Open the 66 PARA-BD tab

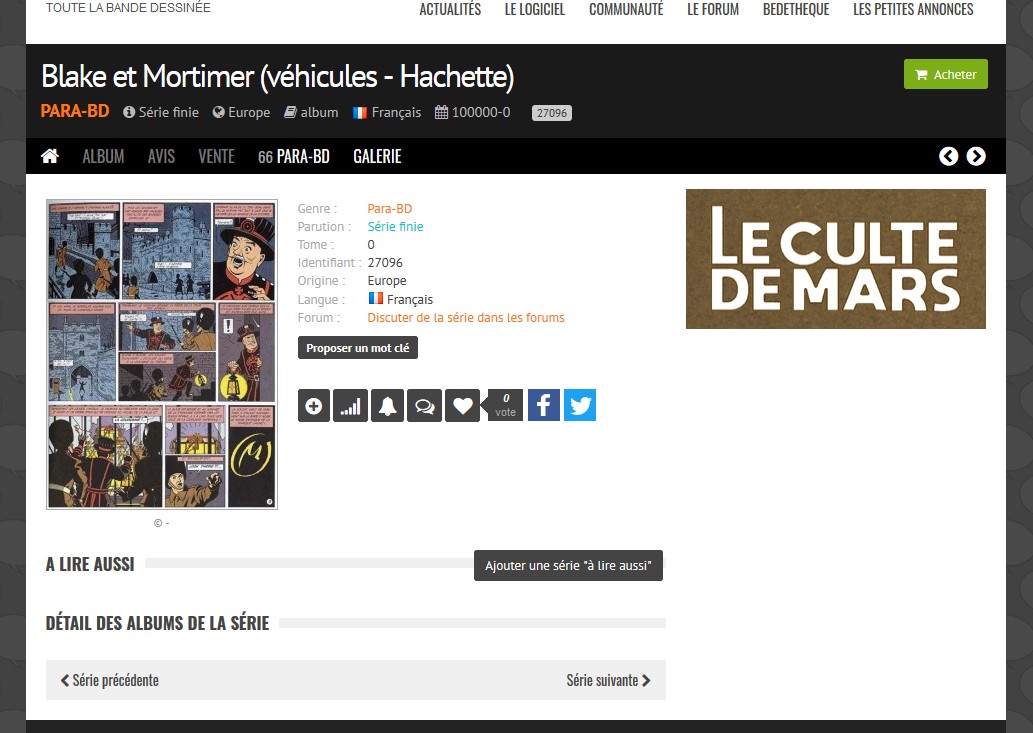293,156
